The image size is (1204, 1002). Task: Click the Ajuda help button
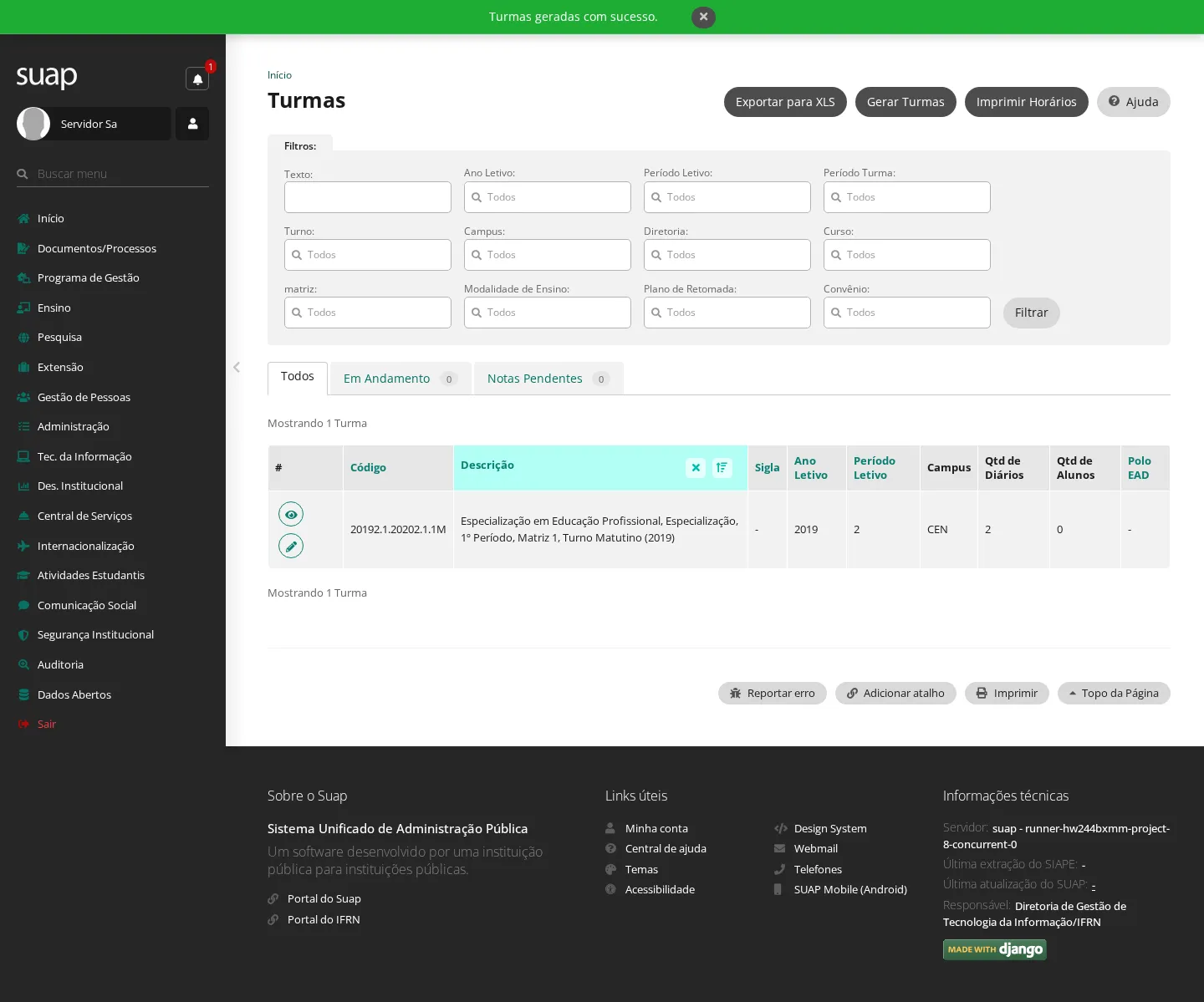(1134, 102)
